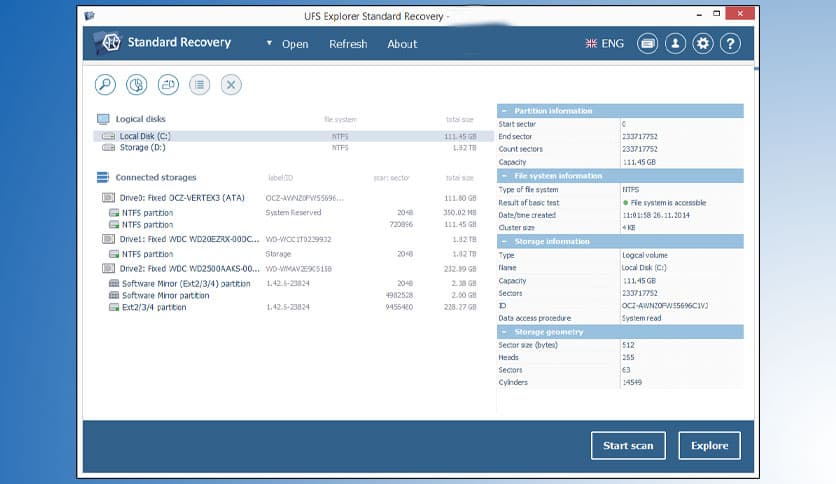Open the user account icon

675,44
